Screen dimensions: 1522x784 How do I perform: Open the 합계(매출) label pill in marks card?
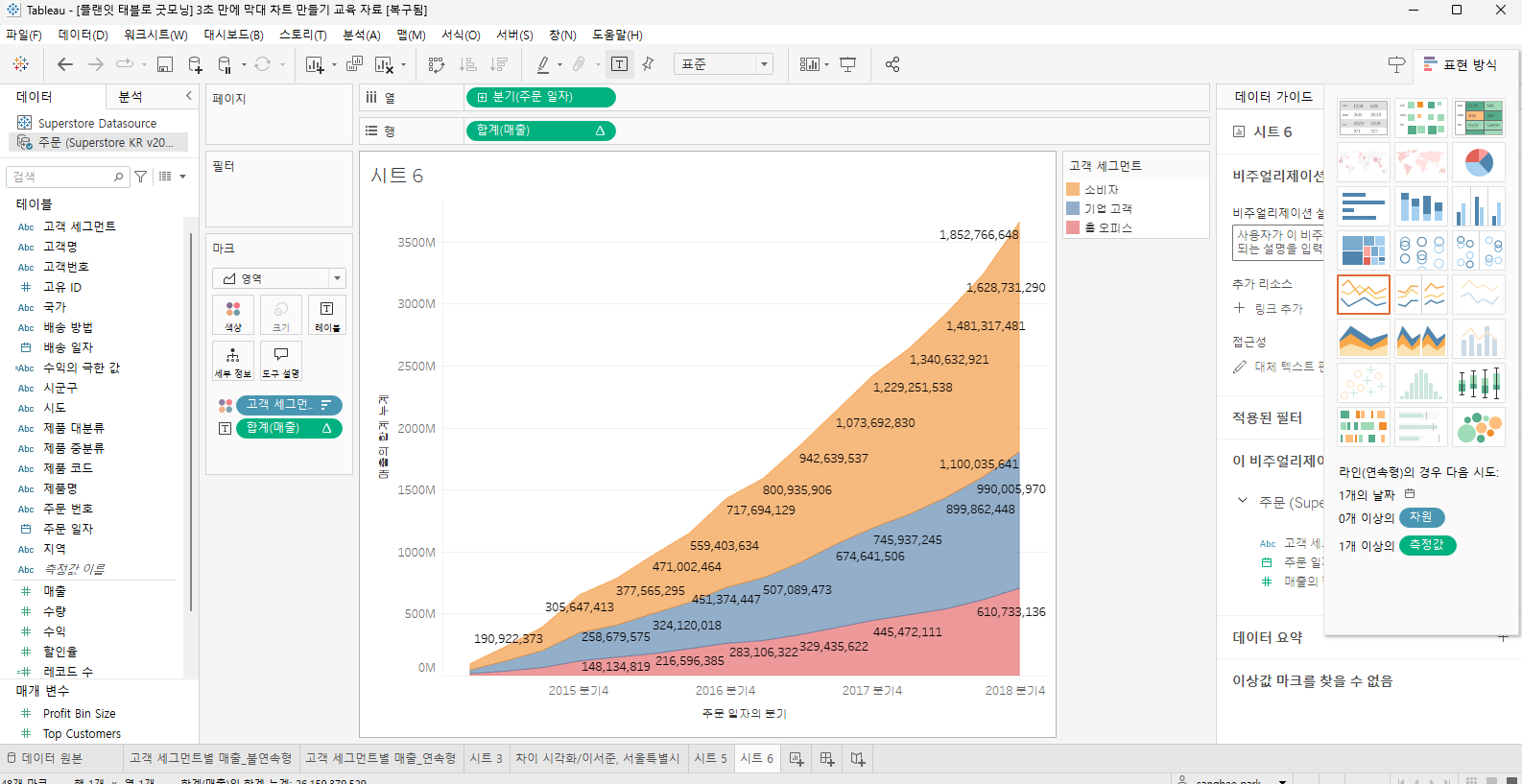tap(289, 428)
